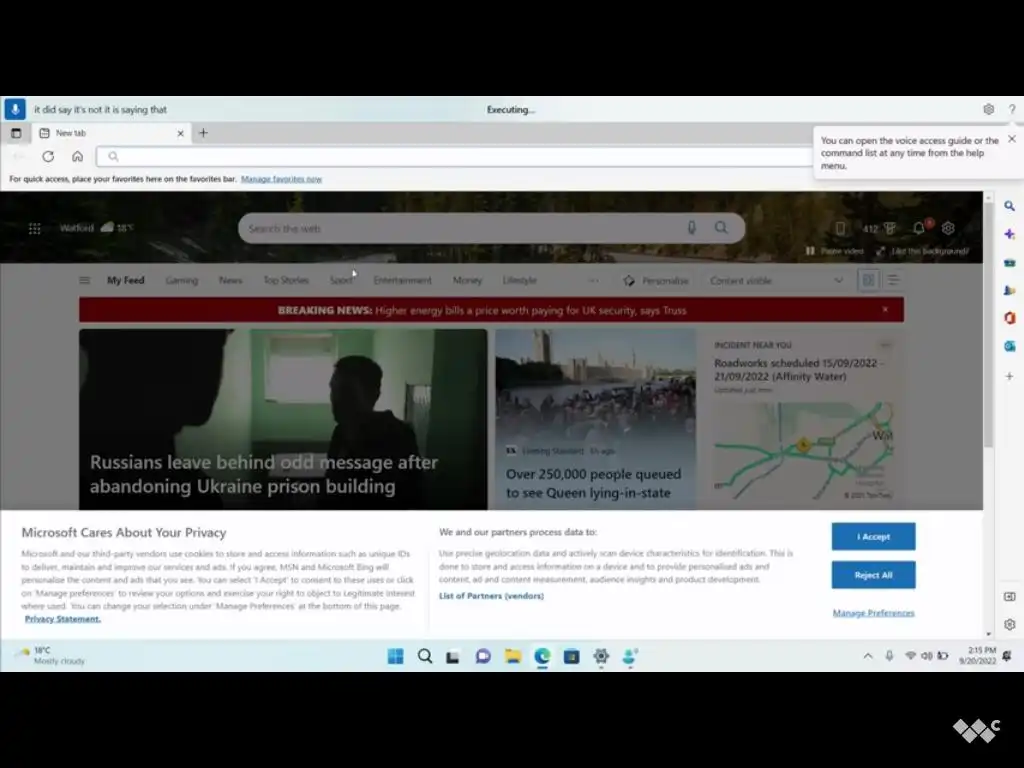Viewport: 1024px width, 768px height.
Task: Click the web search magnifier icon
Action: pos(721,227)
